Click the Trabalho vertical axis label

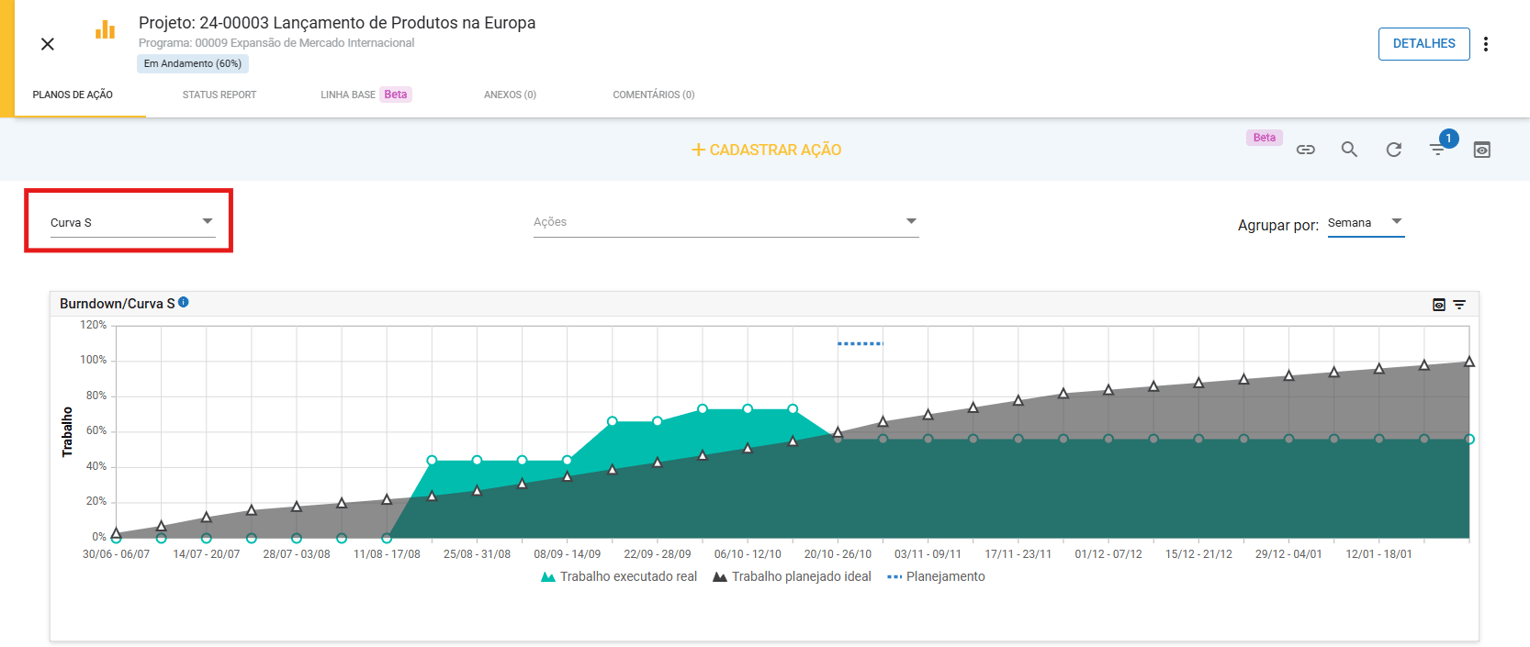coord(68,432)
